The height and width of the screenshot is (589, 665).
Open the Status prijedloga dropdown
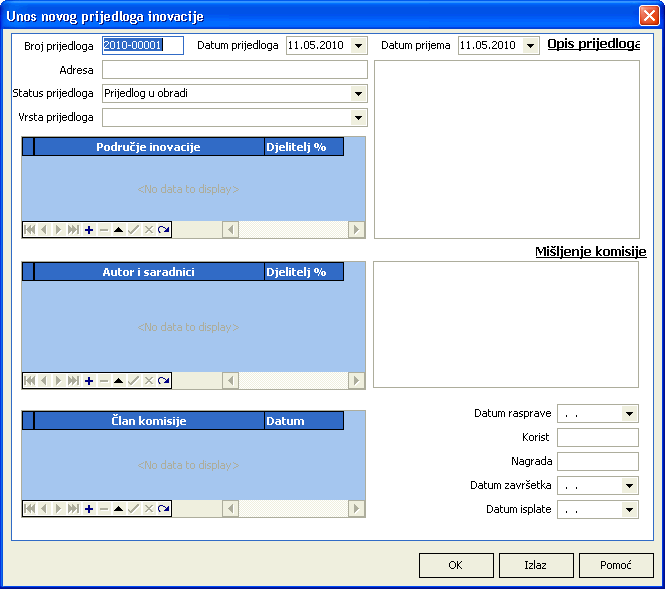click(359, 94)
